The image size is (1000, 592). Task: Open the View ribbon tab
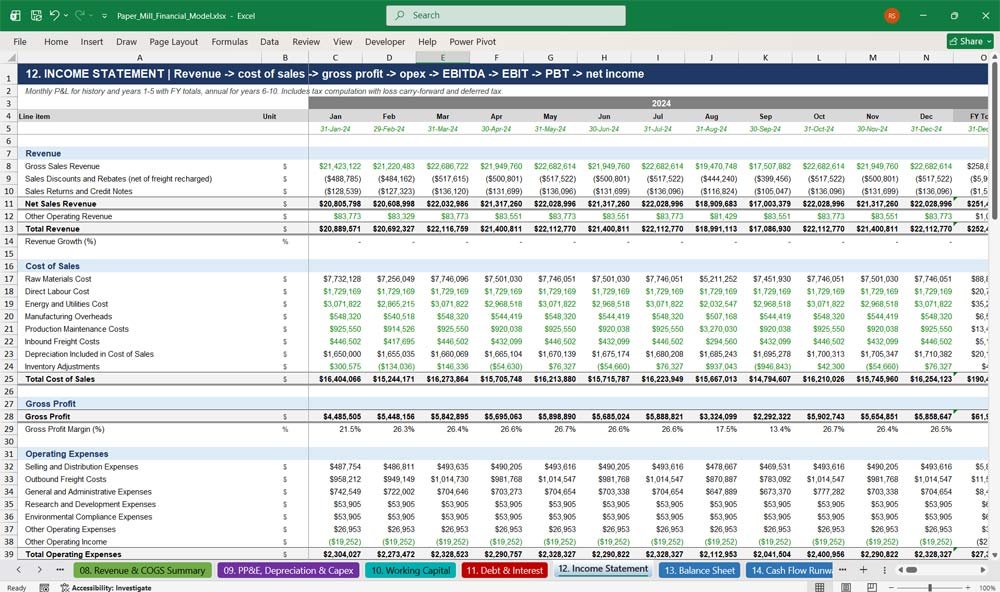[x=342, y=41]
